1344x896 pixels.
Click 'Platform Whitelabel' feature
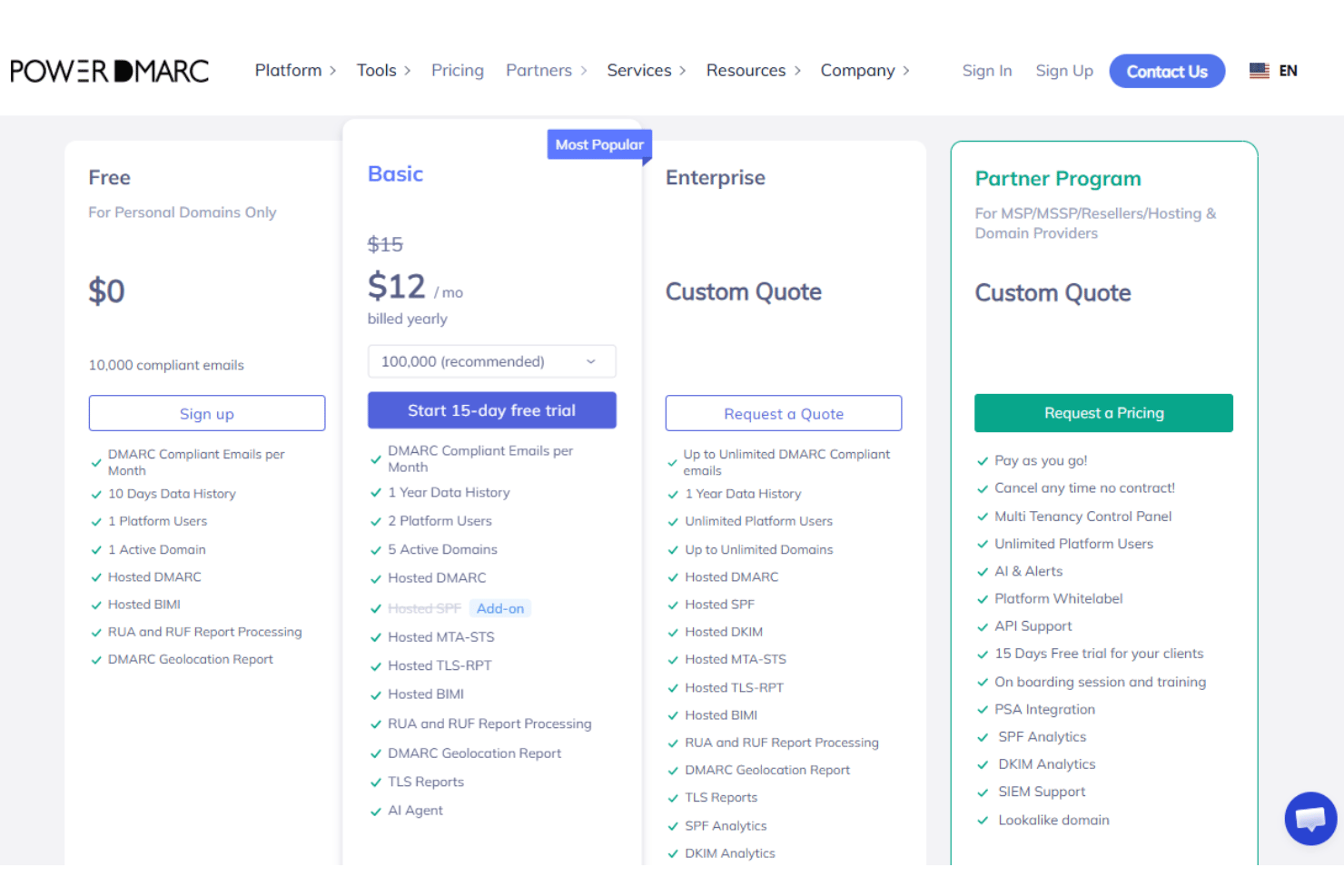[1058, 598]
